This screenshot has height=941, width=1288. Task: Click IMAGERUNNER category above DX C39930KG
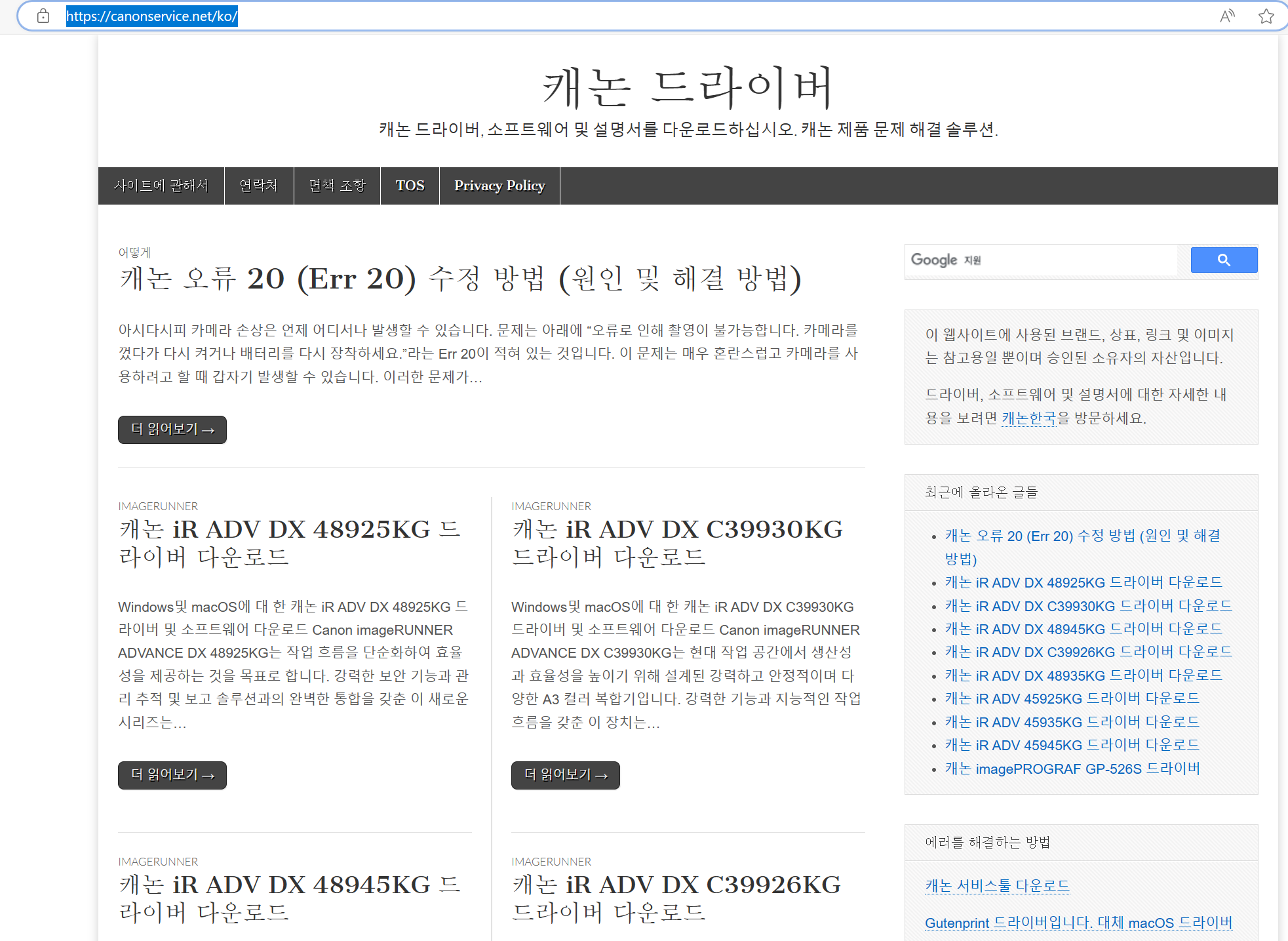pos(551,506)
